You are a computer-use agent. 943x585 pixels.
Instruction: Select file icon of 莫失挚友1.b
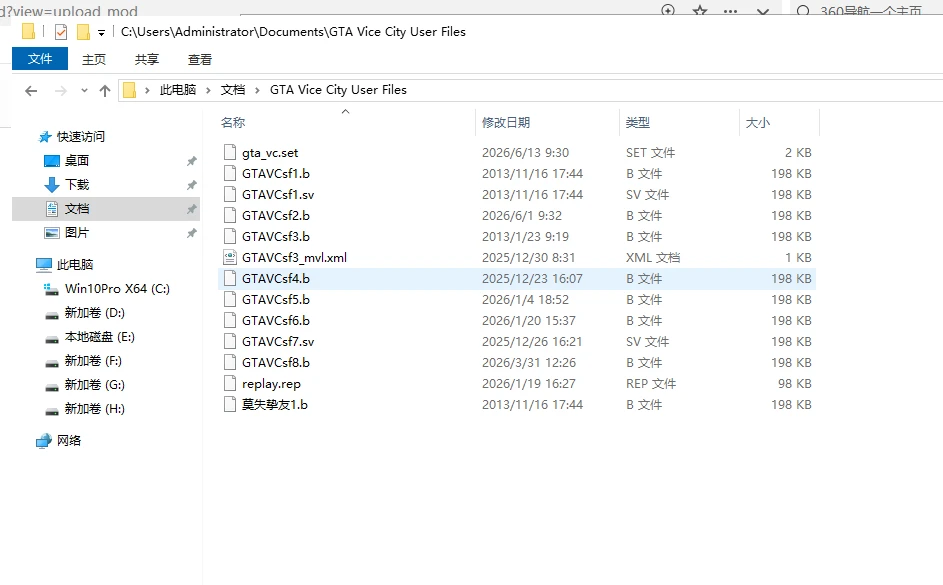pyautogui.click(x=230, y=405)
